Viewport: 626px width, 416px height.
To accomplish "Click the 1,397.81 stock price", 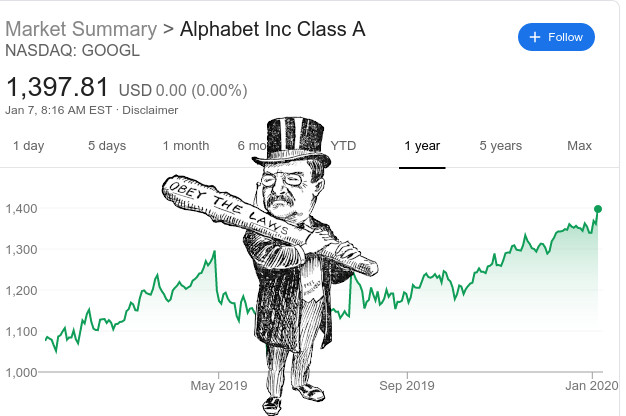I will [x=57, y=87].
